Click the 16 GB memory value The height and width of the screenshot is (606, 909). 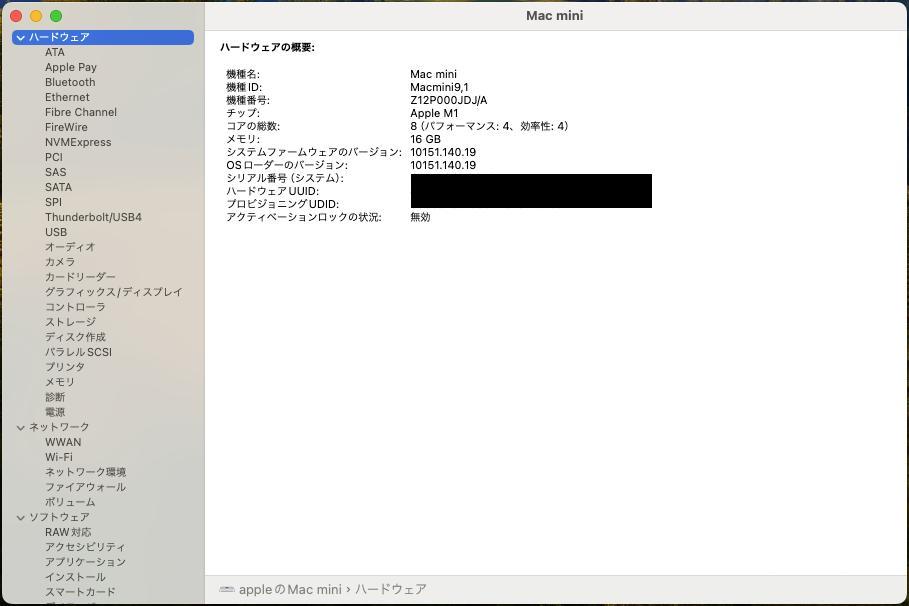coord(426,139)
